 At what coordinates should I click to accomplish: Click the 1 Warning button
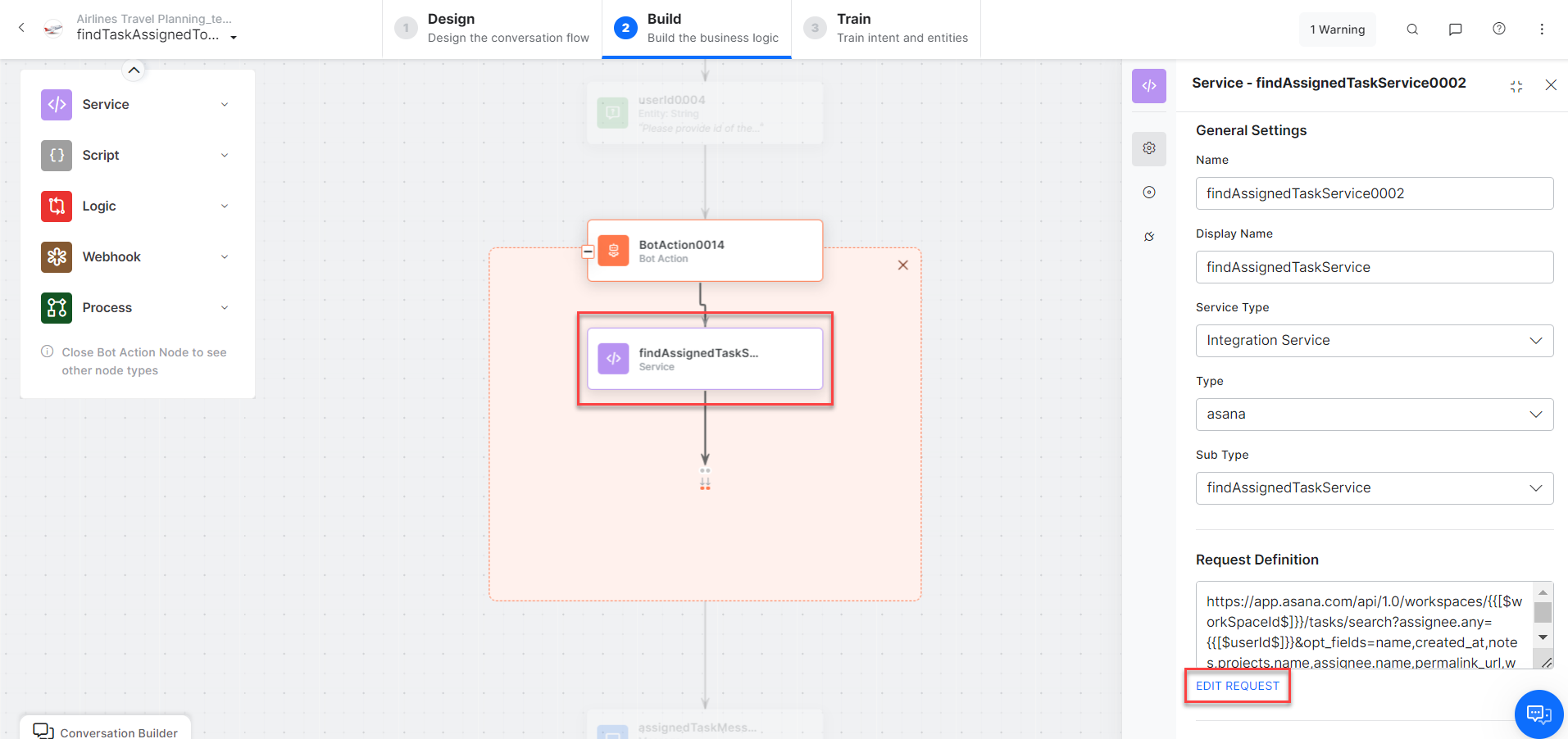[x=1337, y=29]
